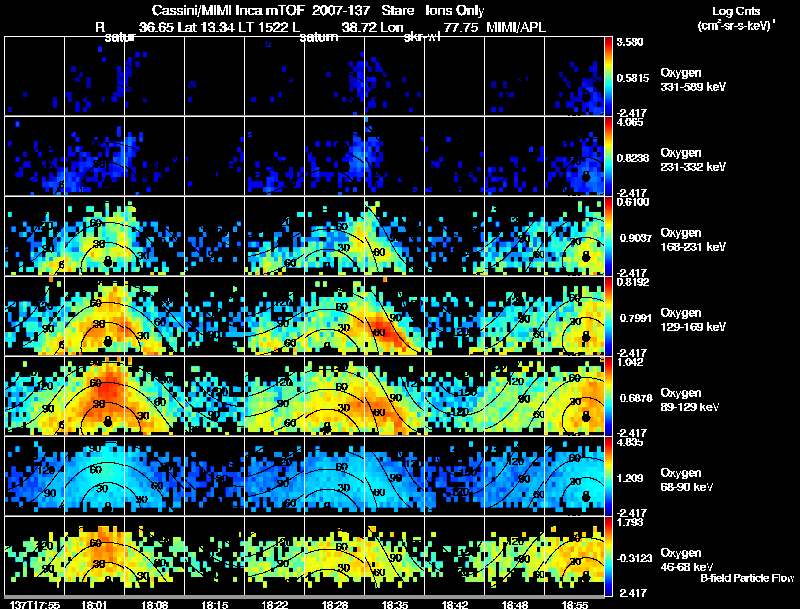Screen dimensions: 800x609
Task: Click the Saturn marker in 168-231 keV 18:01 panel
Action: [x=107, y=262]
